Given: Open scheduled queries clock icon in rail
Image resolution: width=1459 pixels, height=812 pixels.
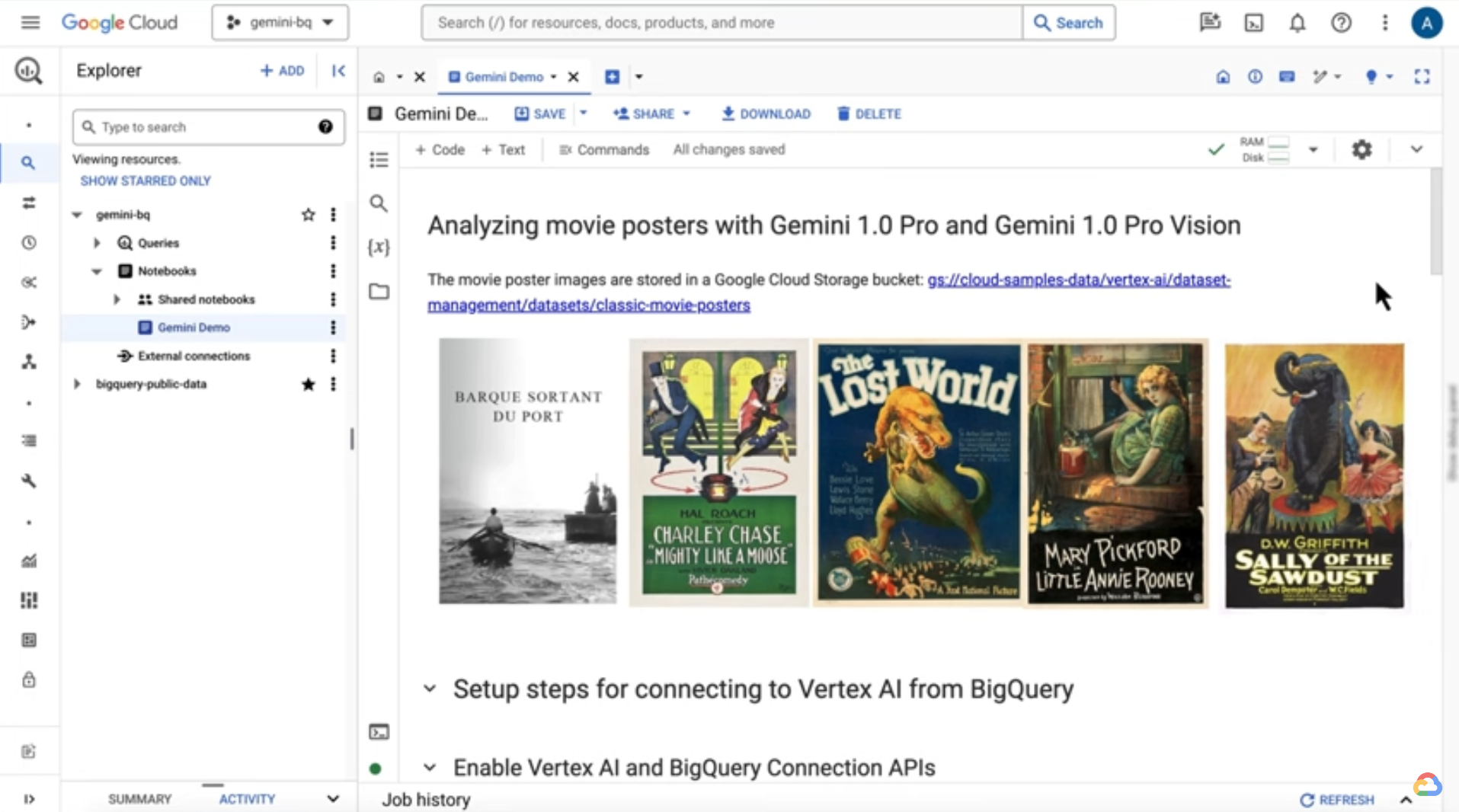Looking at the screenshot, I should (29, 243).
